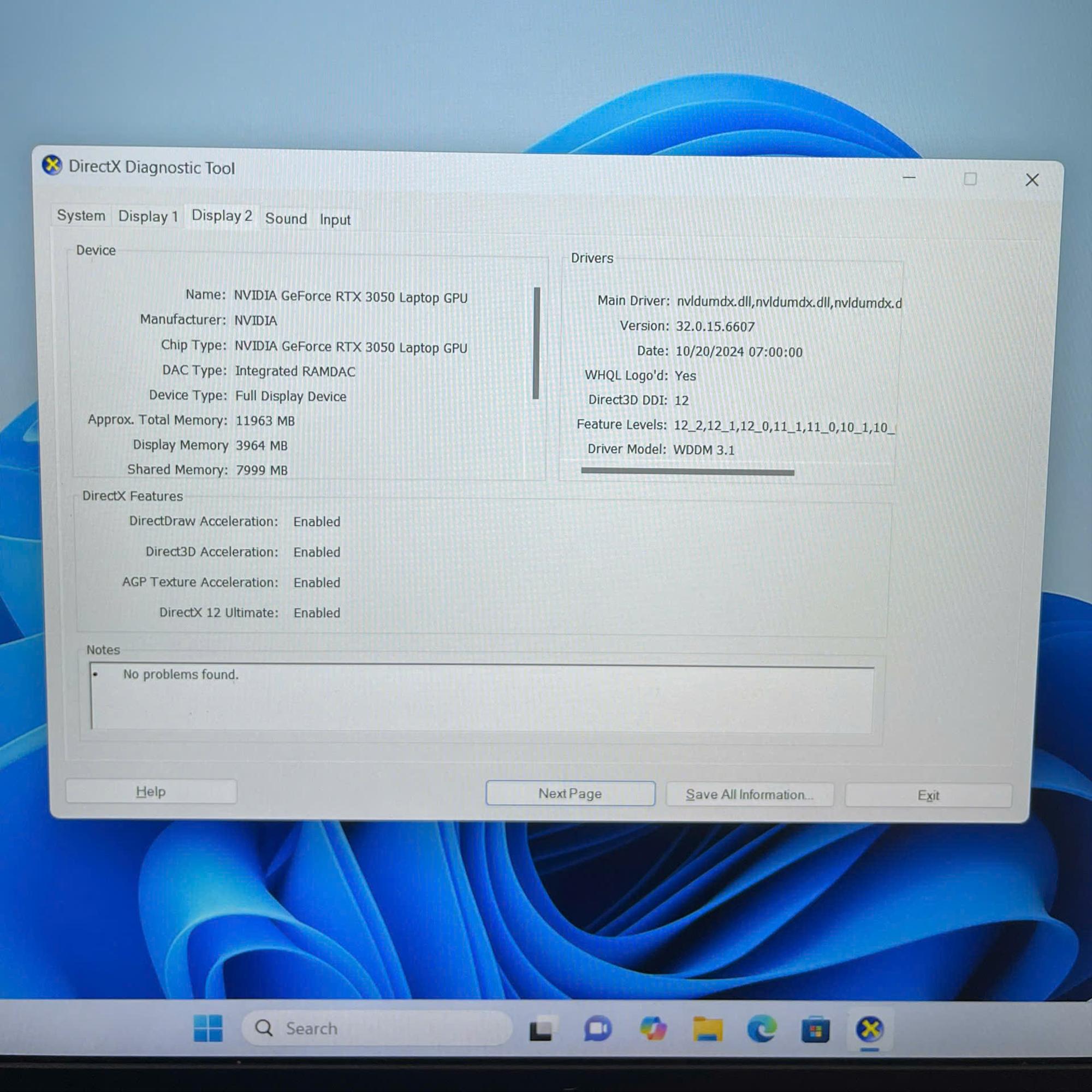The image size is (1092, 1092).
Task: Open the Sound tab
Action: (286, 219)
